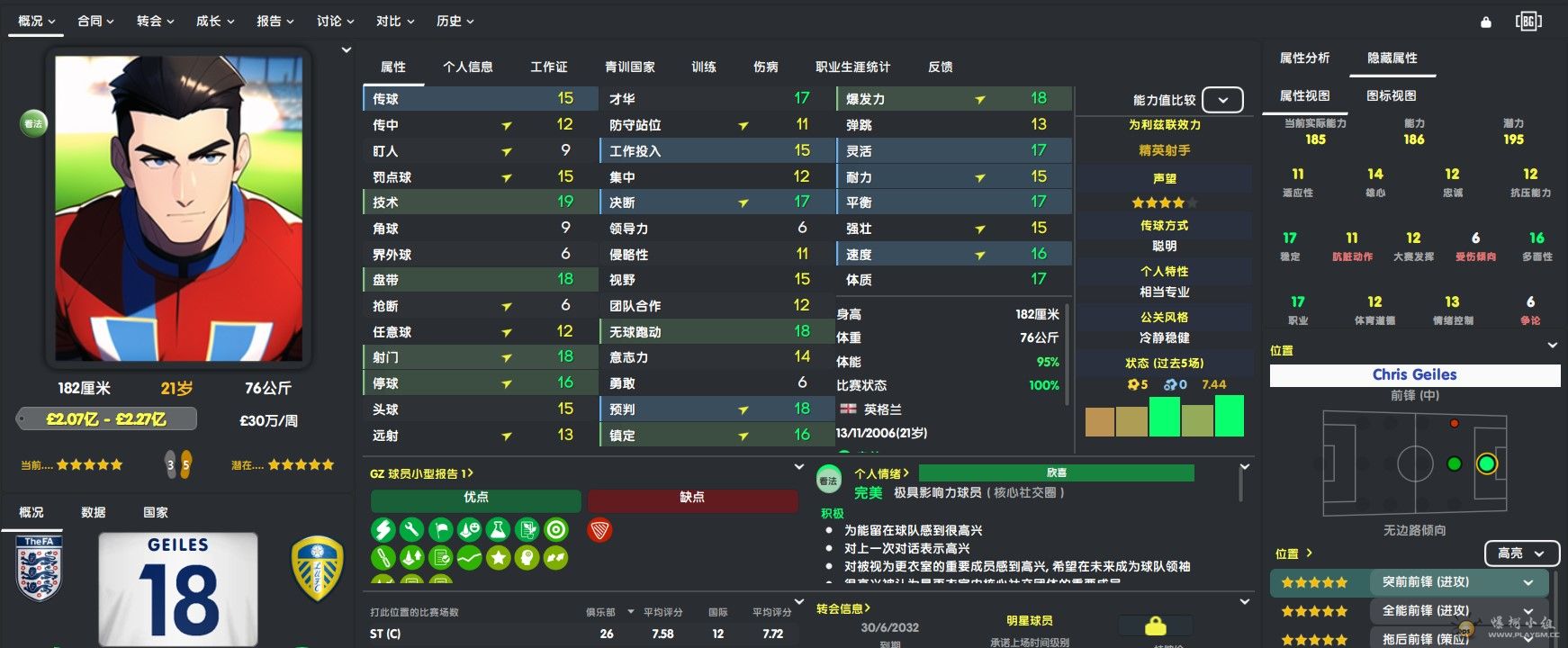This screenshot has width=1568, height=648.
Task: Click the lightning bolt strength icon
Action: [x=383, y=530]
